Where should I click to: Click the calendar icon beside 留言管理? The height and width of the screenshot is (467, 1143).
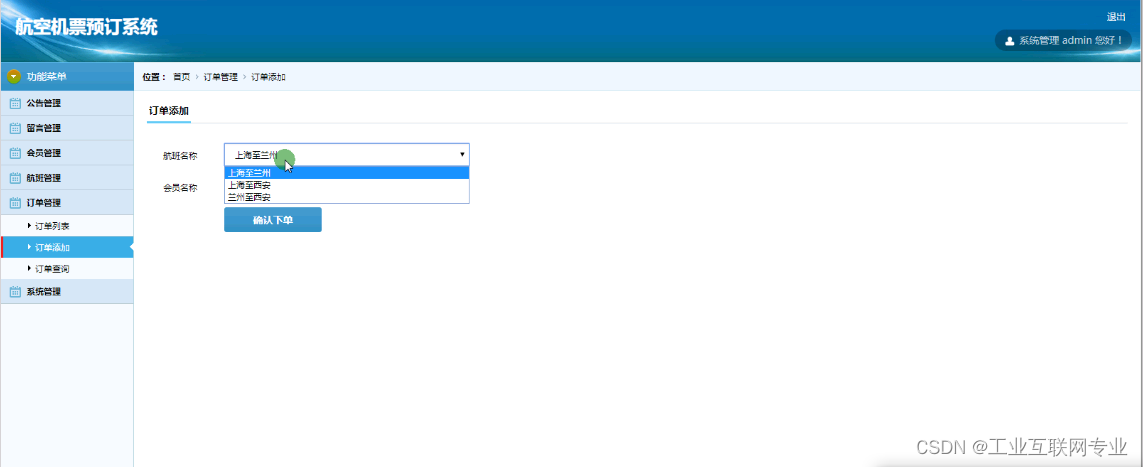(15, 128)
